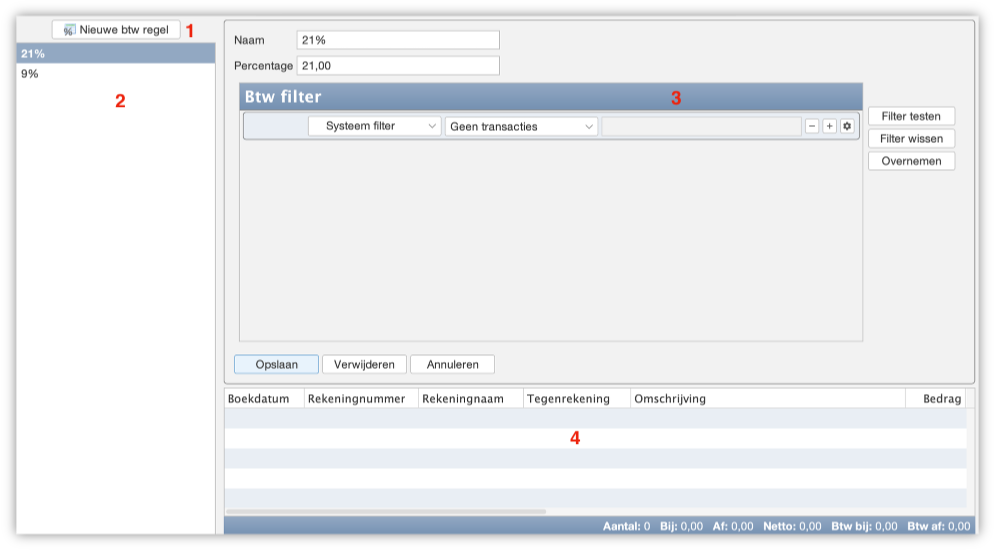Sort transactions by Omschrijving column header
Image resolution: width=994 pixels, height=550 pixels.
click(766, 399)
